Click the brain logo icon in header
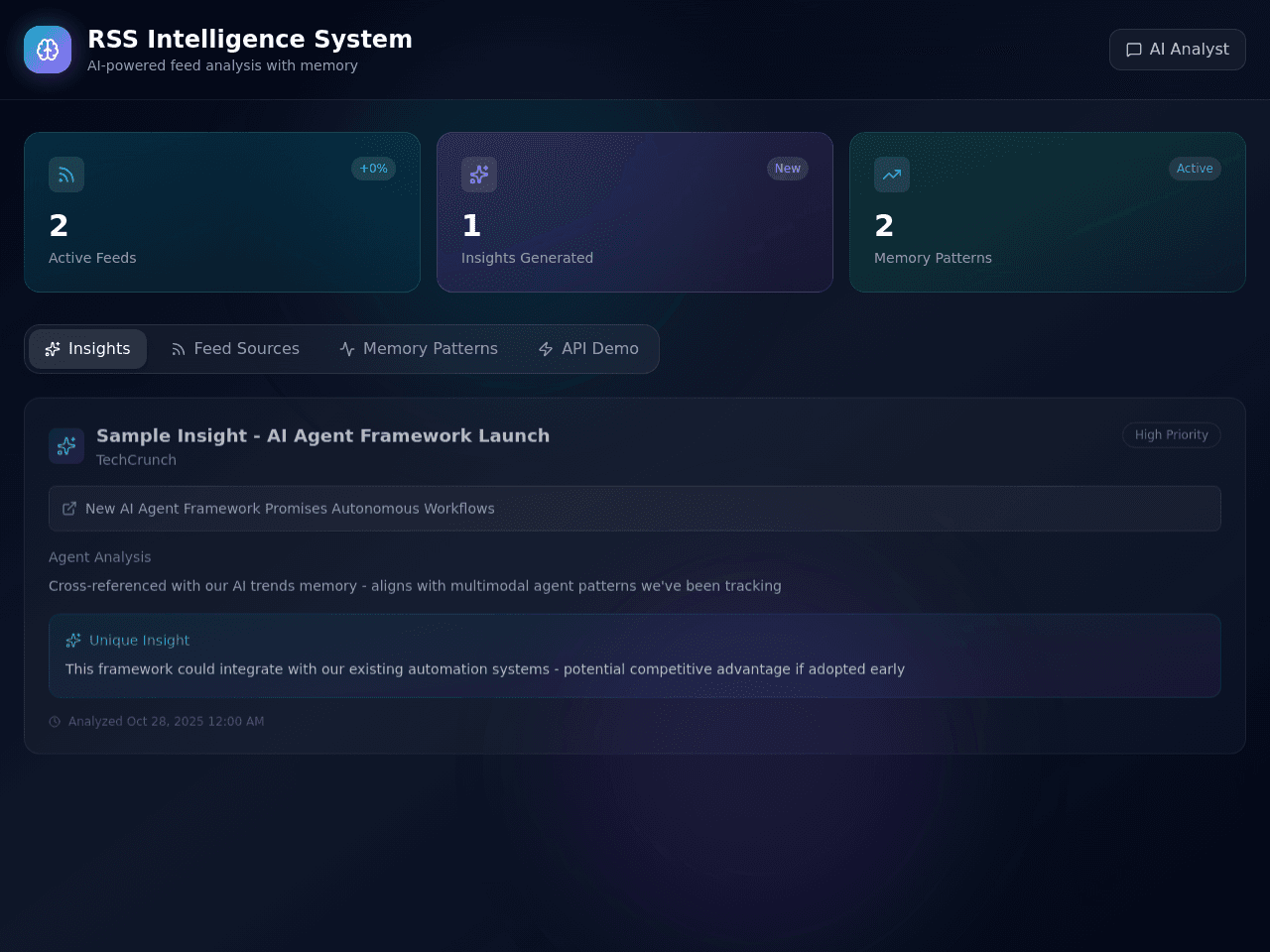 48,50
